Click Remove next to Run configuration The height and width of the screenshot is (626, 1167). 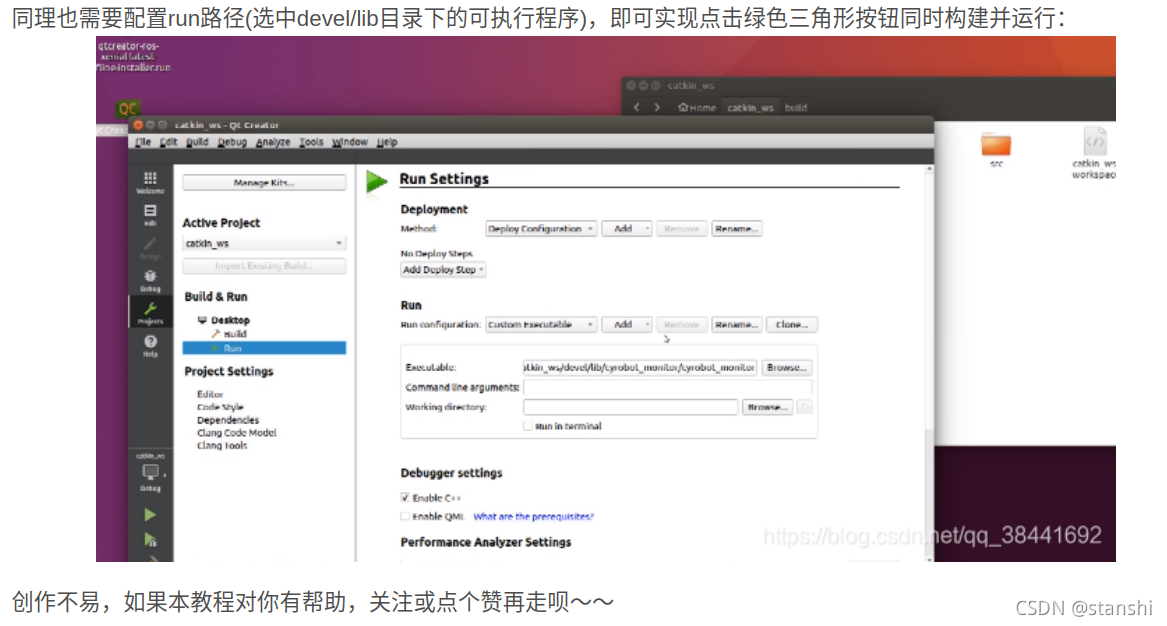(682, 325)
